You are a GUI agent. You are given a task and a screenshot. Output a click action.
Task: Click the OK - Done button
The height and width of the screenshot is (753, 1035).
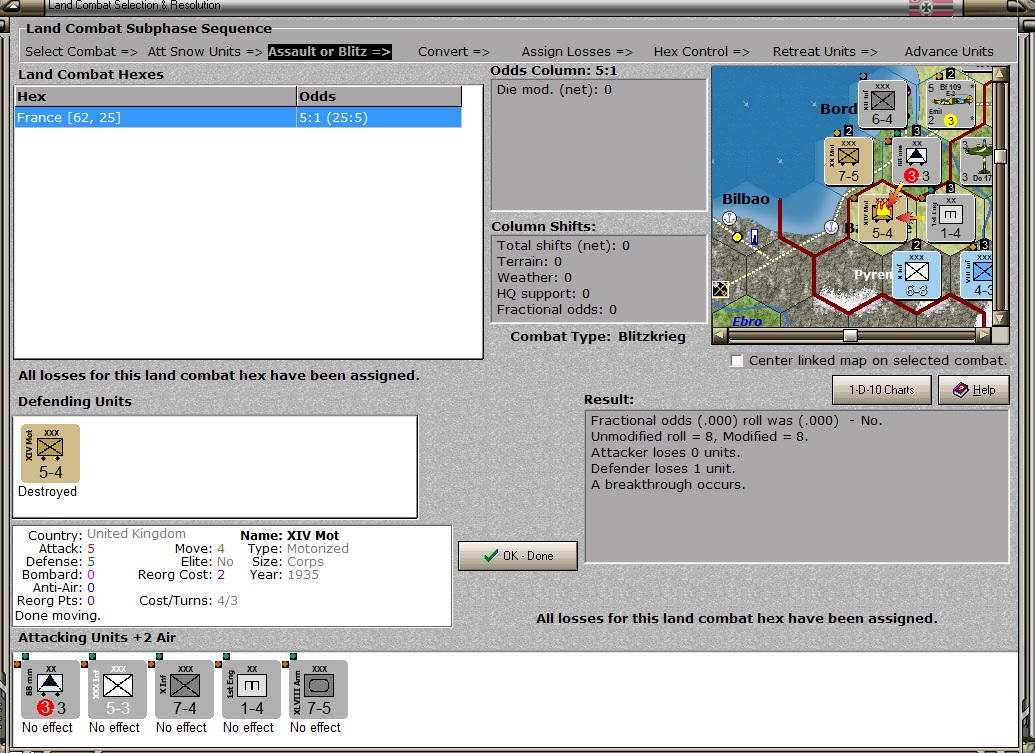pos(518,556)
